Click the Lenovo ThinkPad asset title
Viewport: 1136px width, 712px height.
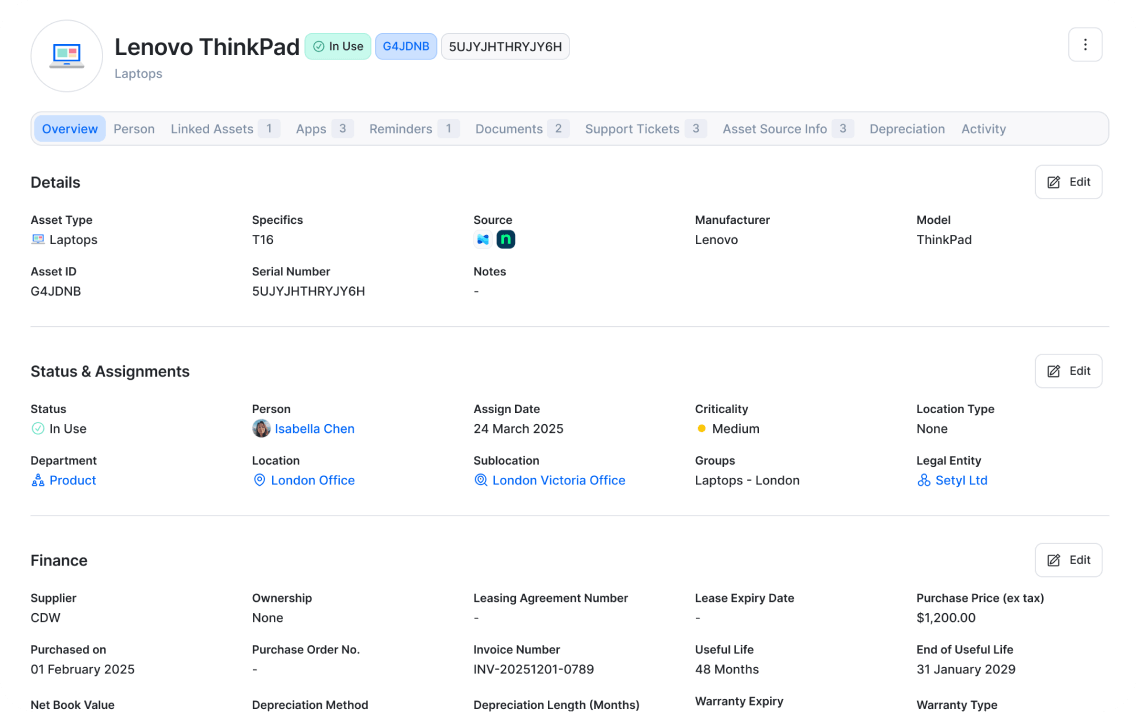[206, 46]
